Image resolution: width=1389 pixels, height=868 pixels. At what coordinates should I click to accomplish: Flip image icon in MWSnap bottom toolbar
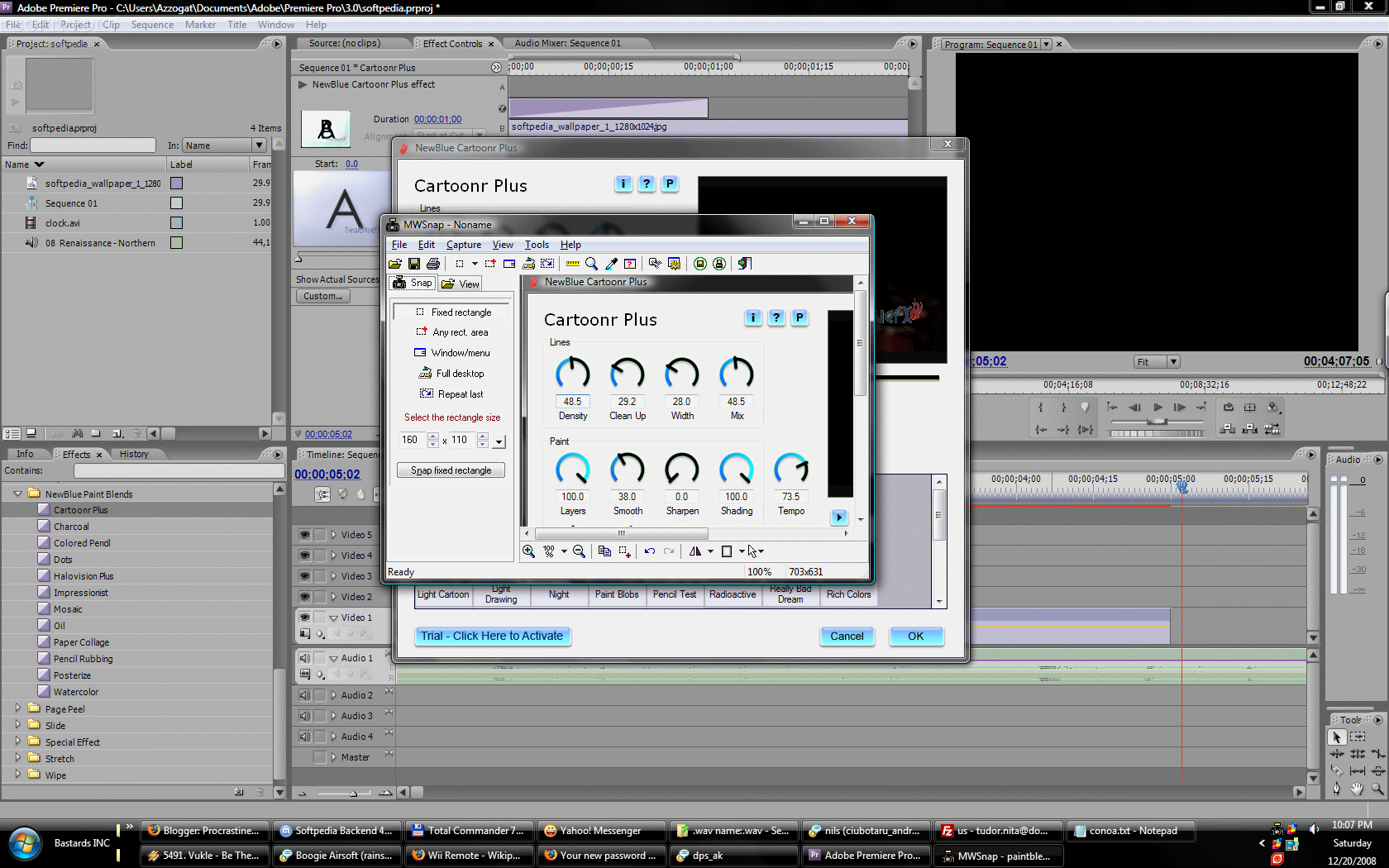(695, 551)
